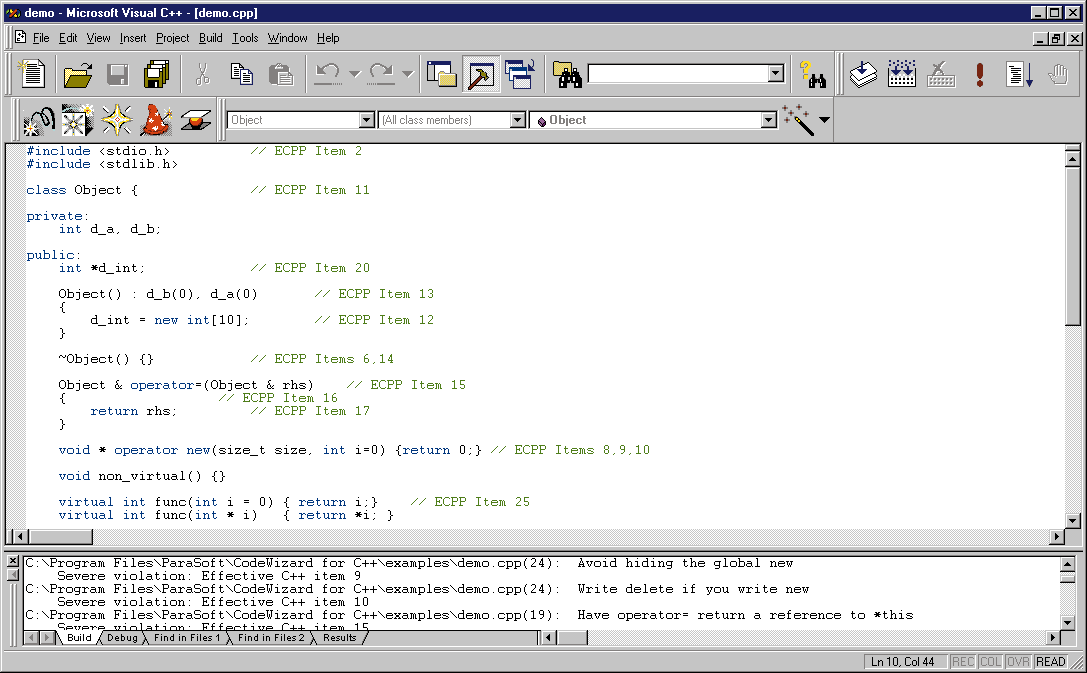Toggle the OVR overtype indicator in status bar
1087x673 pixels.
point(1019,662)
